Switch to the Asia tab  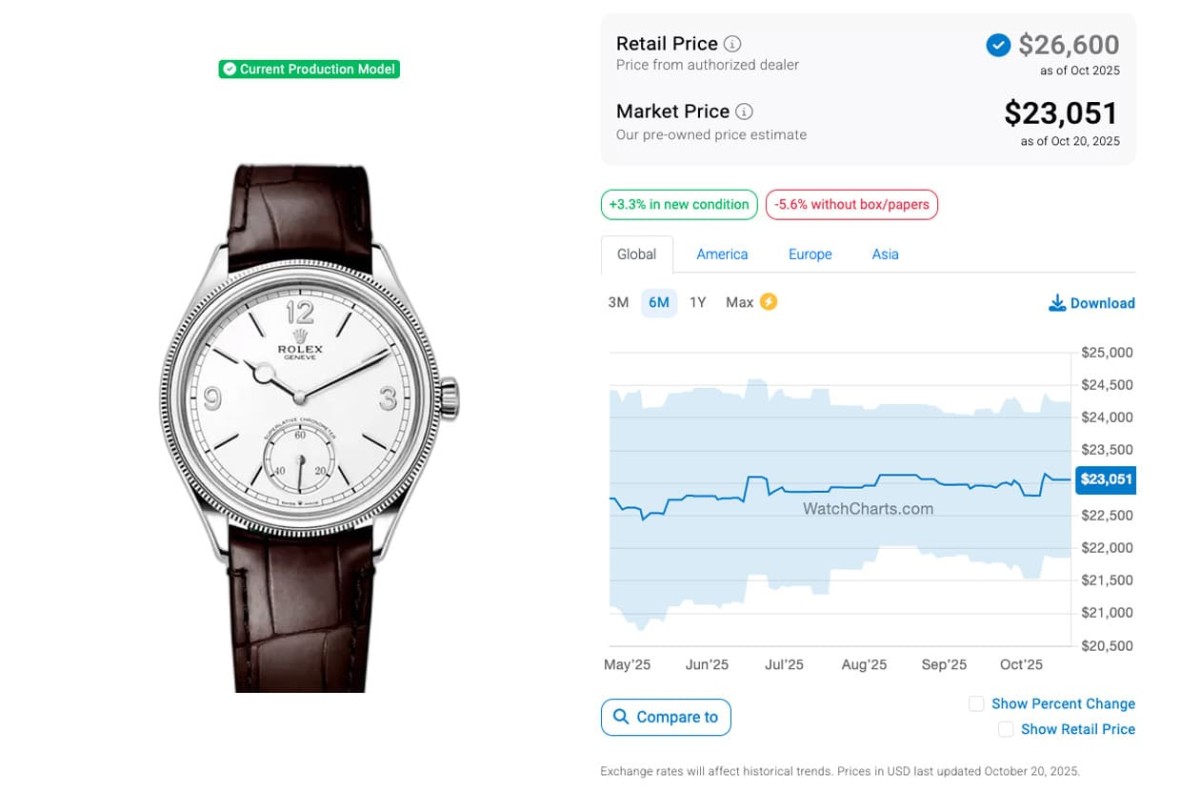[x=885, y=254]
